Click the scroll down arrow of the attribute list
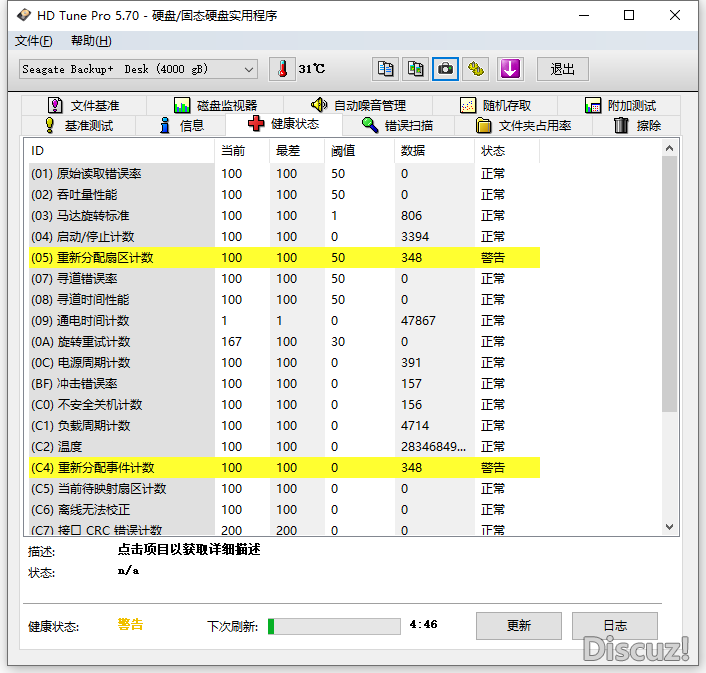The height and width of the screenshot is (673, 706). coord(670,526)
